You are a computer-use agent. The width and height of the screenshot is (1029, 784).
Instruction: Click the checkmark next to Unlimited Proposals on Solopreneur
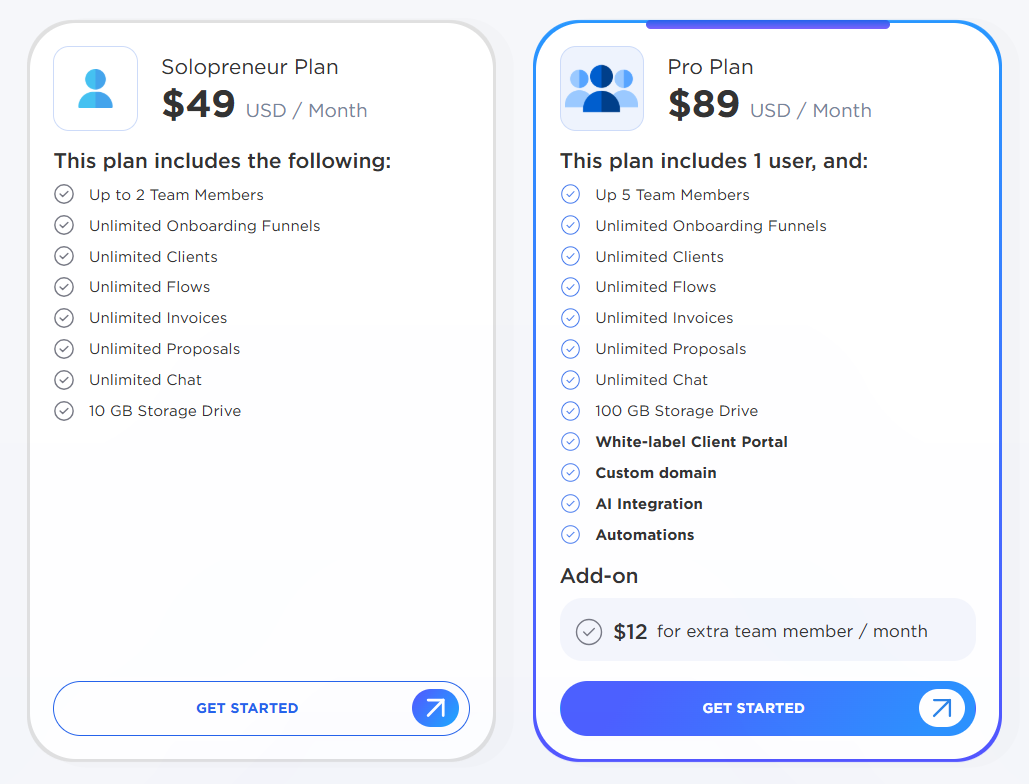point(63,349)
